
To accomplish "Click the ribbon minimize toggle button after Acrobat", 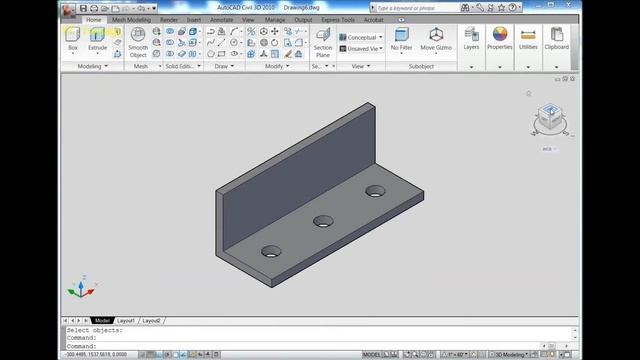I will [401, 20].
